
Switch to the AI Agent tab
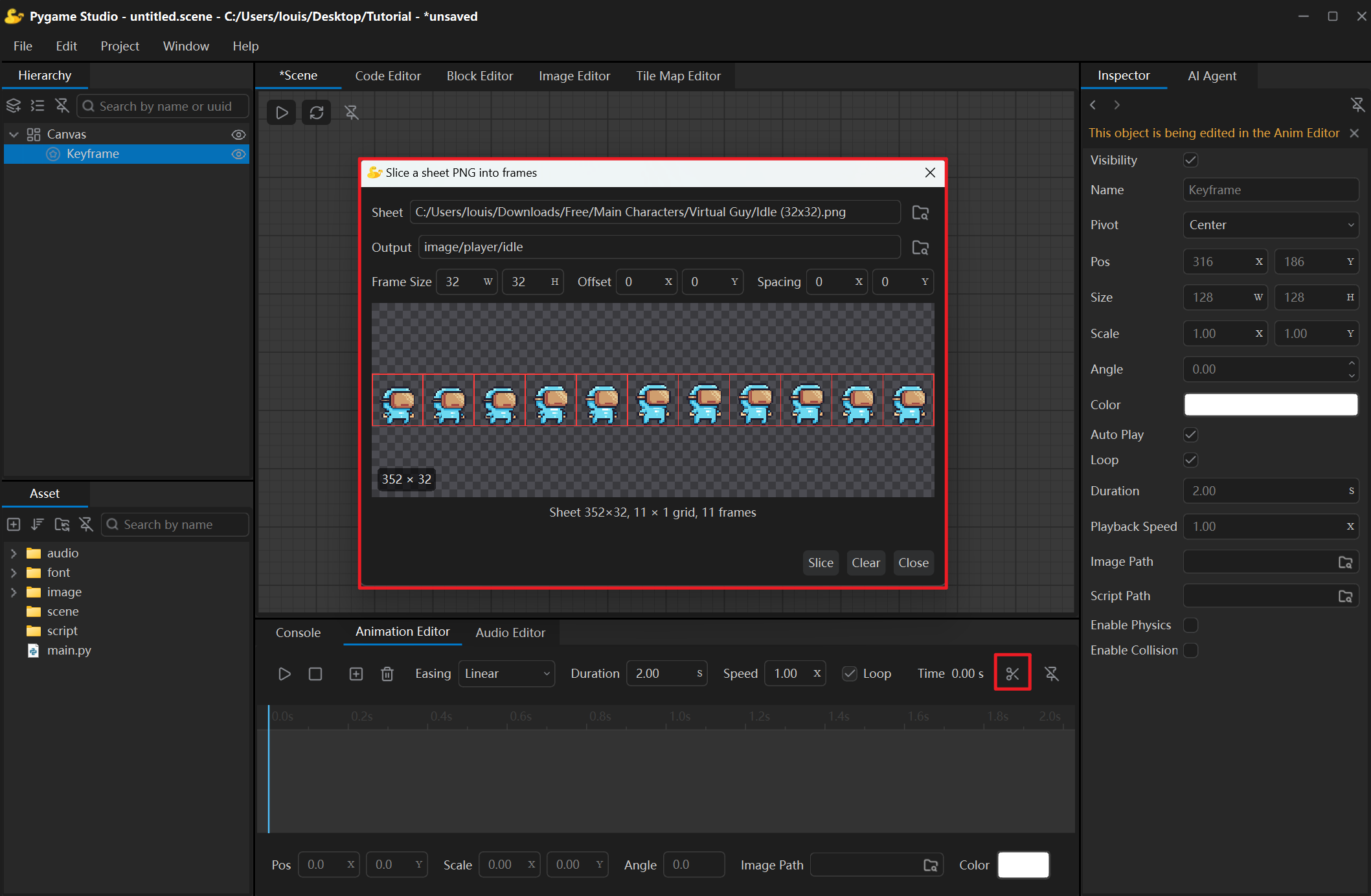click(1212, 76)
